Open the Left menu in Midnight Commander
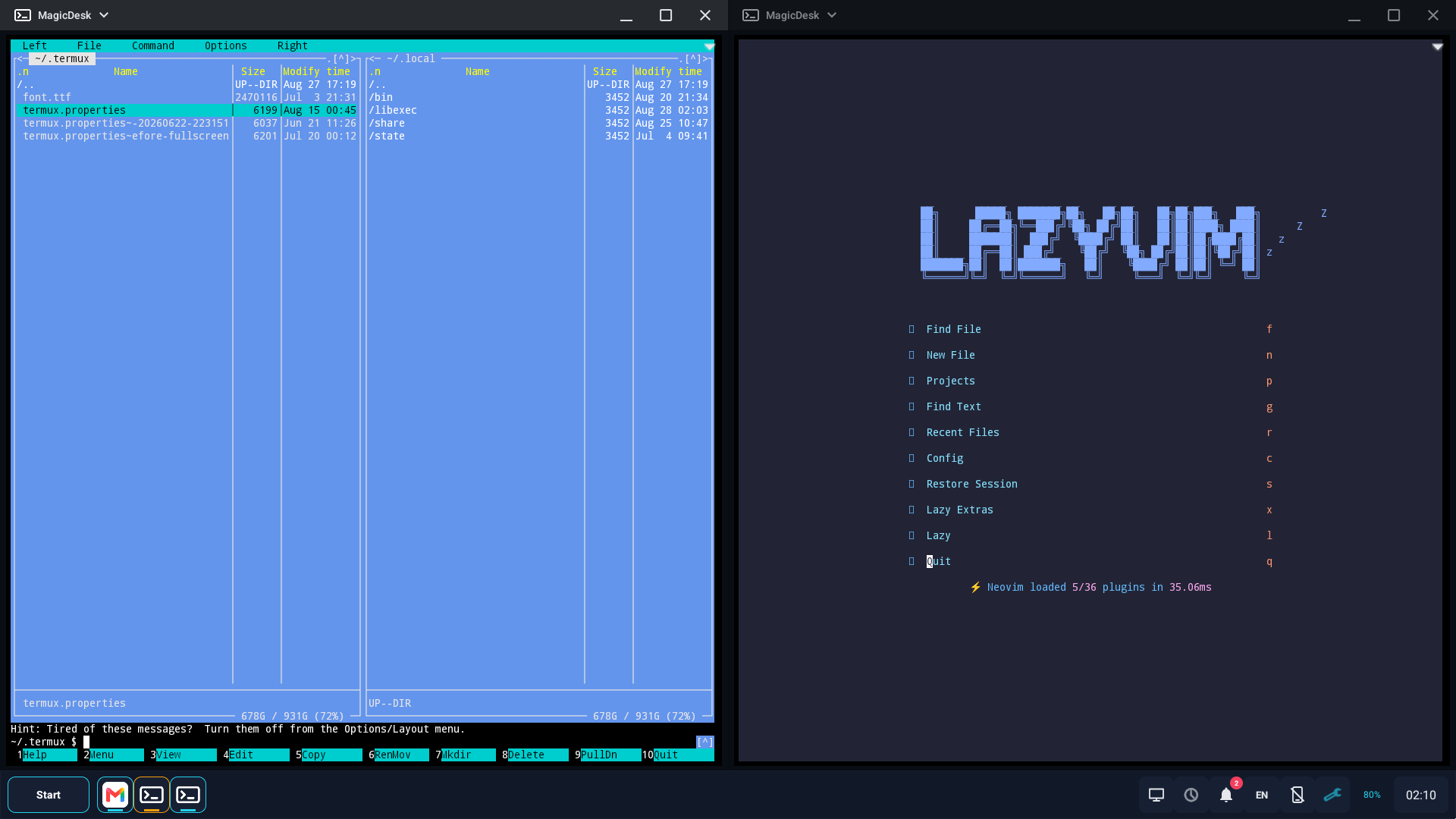This screenshot has height=819, width=1456. [35, 45]
